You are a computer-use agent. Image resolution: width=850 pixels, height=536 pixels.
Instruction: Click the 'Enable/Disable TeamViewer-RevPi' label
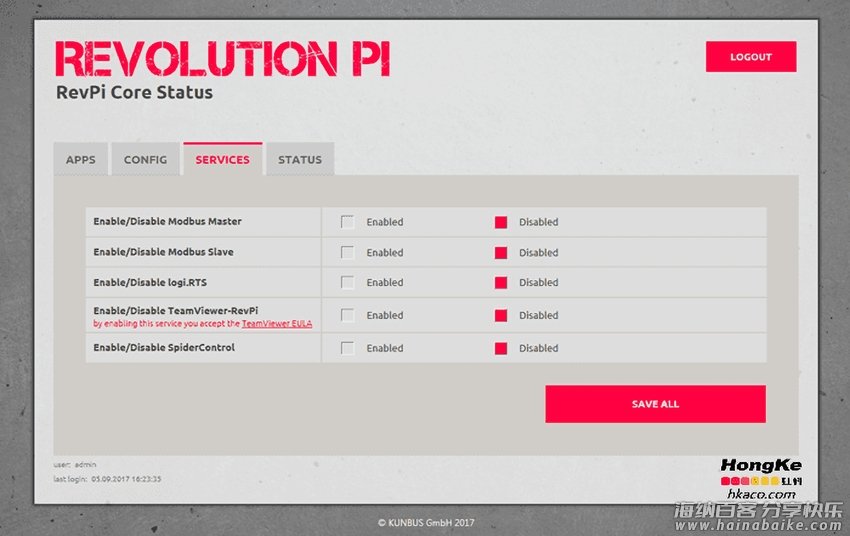[176, 311]
